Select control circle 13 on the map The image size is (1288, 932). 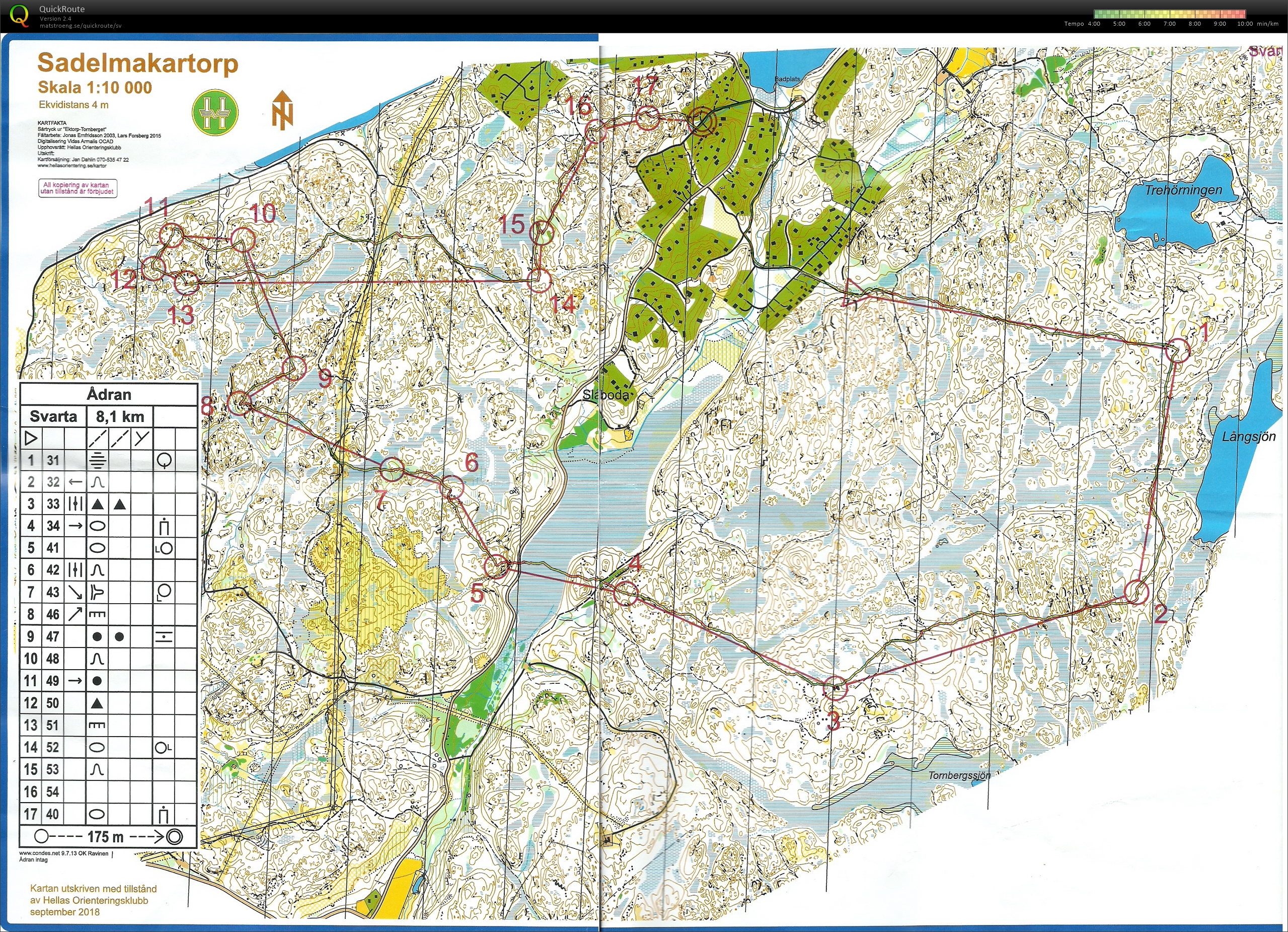(186, 283)
